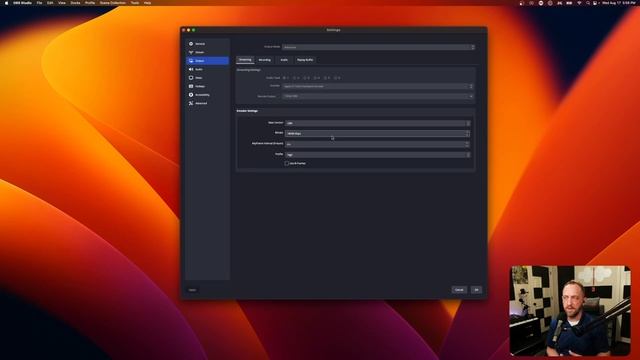
Task: Open the Rate Control dropdown
Action: coord(378,123)
